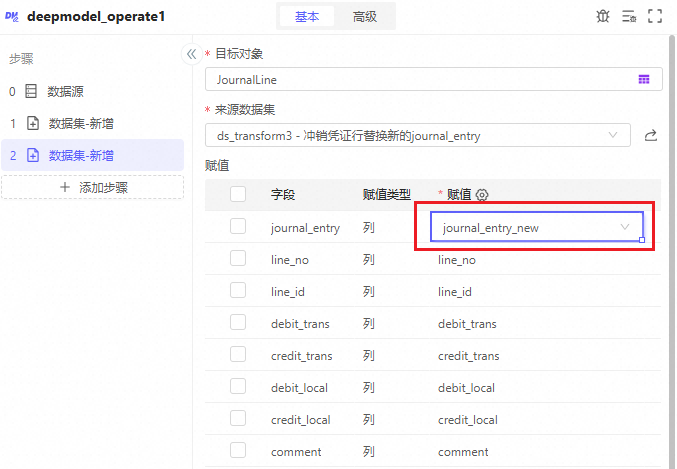Toggle fullscreen mode icon

point(656,16)
